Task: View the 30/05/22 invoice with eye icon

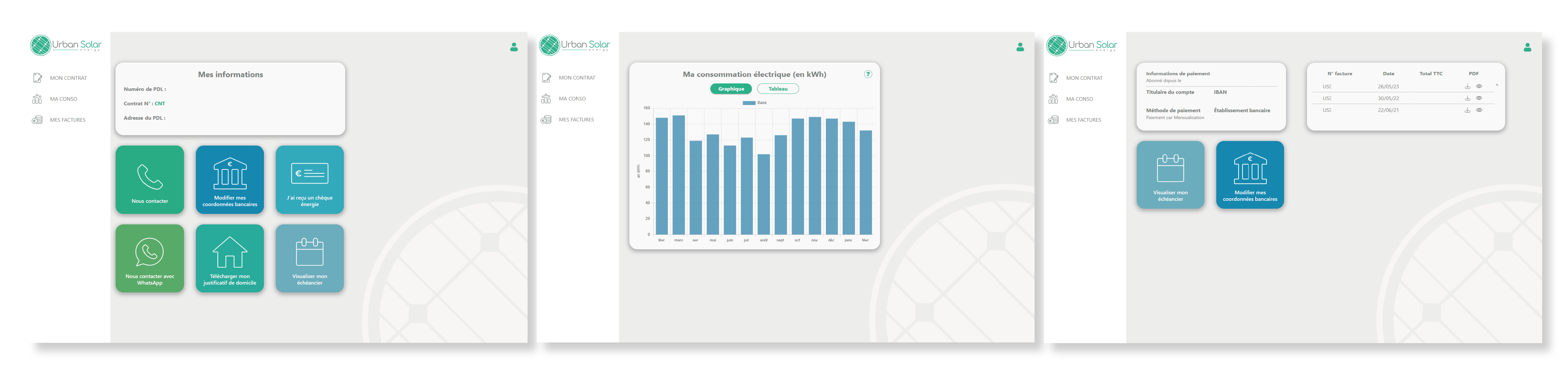Action: 1479,98
